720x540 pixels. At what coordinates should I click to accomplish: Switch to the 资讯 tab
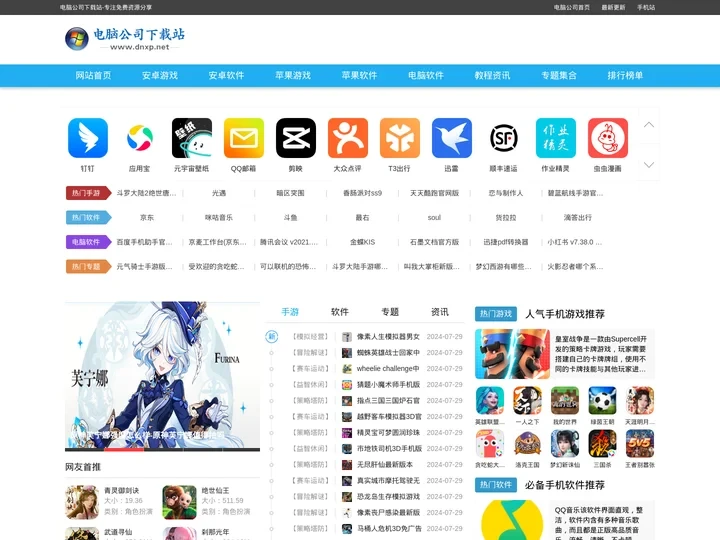[440, 312]
